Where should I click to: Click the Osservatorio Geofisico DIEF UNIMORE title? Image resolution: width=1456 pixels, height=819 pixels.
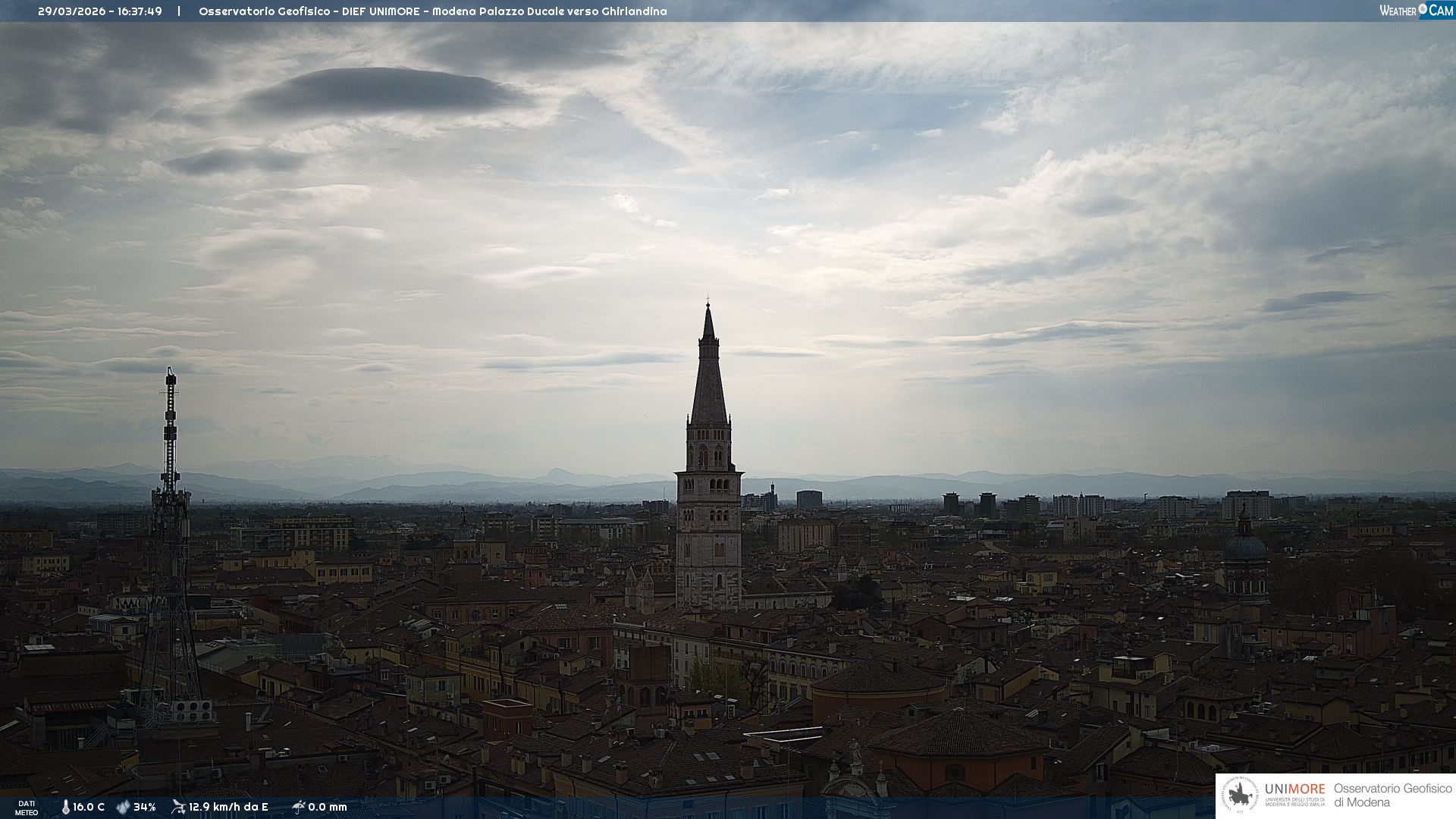(x=432, y=11)
